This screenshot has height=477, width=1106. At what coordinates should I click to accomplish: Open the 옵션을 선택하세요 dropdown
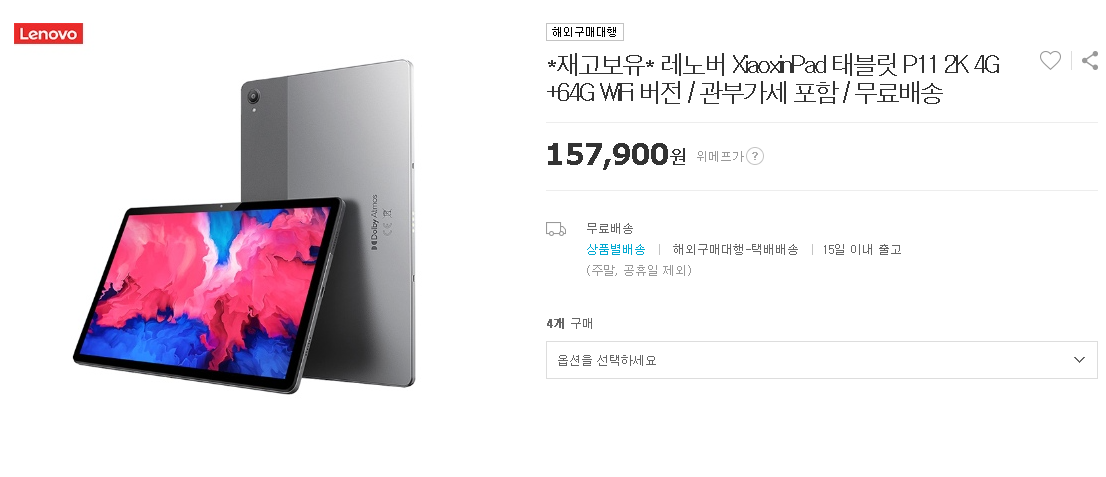822,360
